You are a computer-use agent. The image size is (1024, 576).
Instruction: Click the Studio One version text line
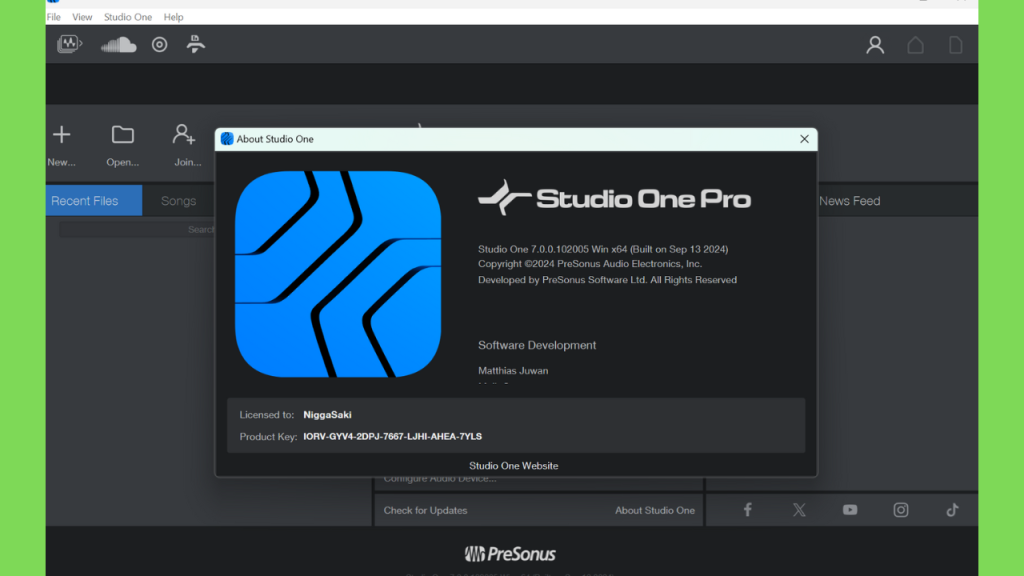coord(603,249)
